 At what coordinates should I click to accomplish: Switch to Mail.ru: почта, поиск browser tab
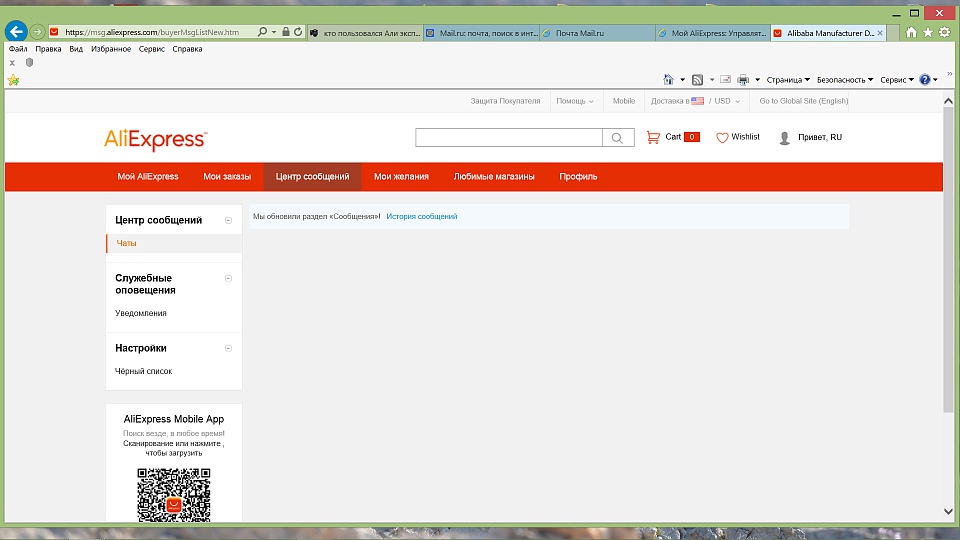(x=481, y=33)
